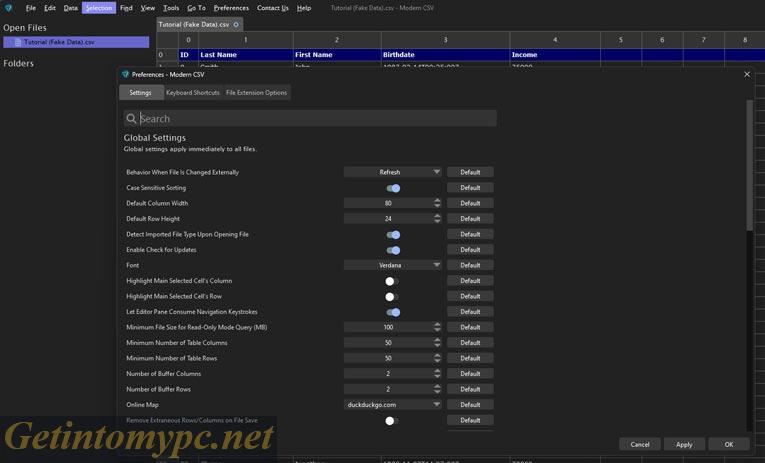Image resolution: width=765 pixels, height=463 pixels.
Task: Click Default Row Height value field
Action: (388, 219)
